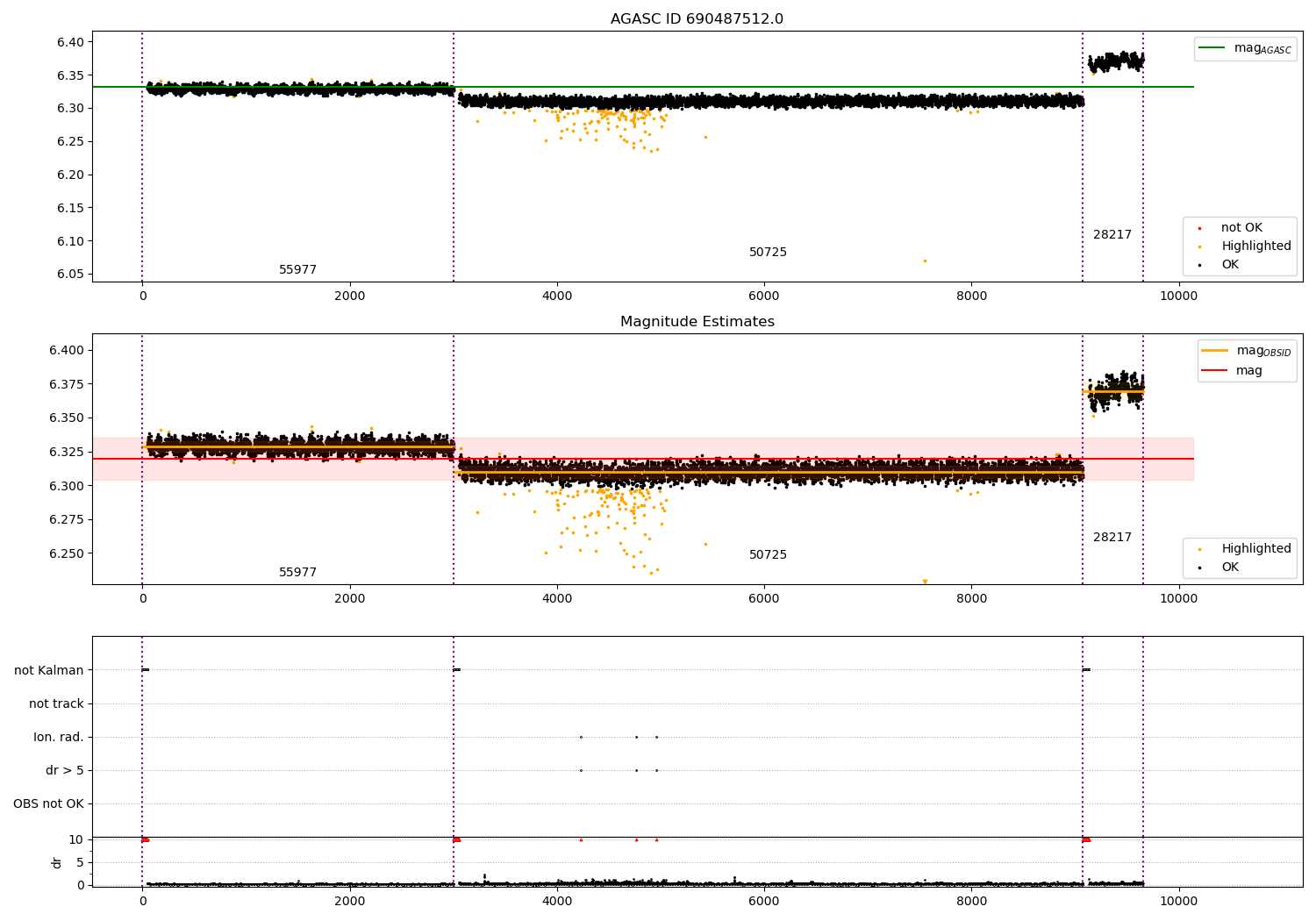Click "Highlighted" in the Magnitude Estimates legend

click(1256, 549)
